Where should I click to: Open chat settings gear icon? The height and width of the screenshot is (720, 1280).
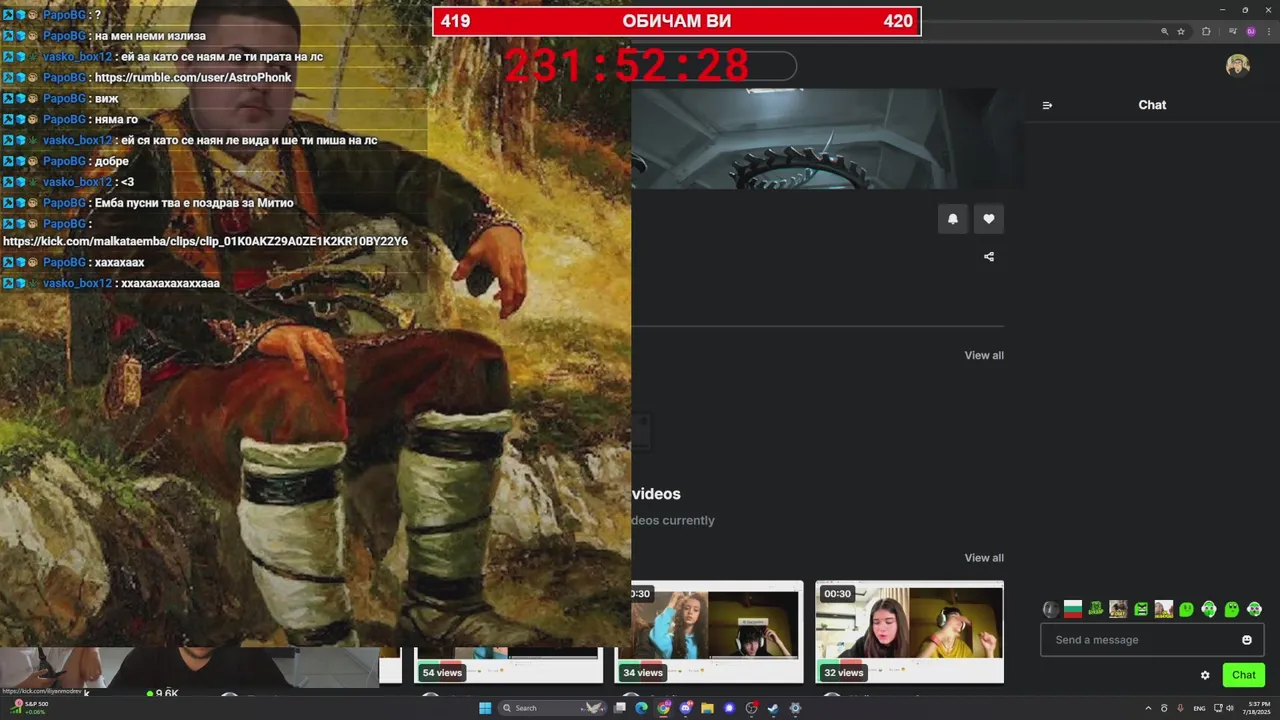point(1205,675)
